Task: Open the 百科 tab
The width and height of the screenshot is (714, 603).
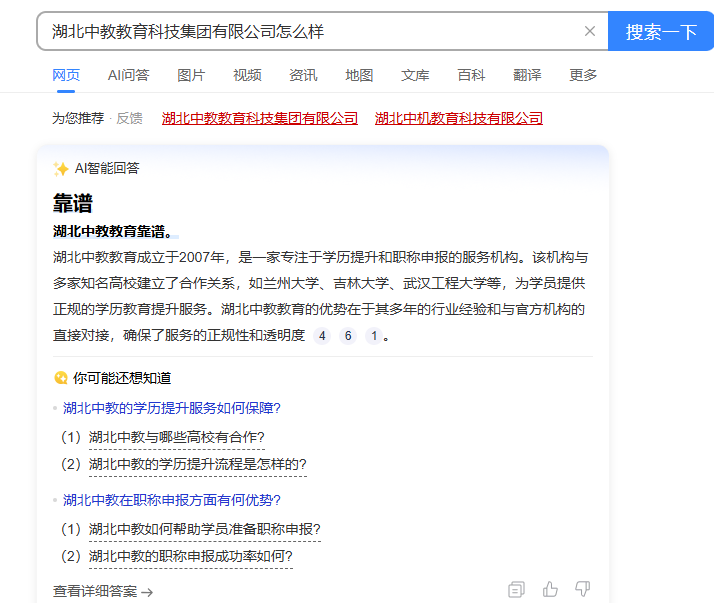Action: pyautogui.click(x=471, y=75)
